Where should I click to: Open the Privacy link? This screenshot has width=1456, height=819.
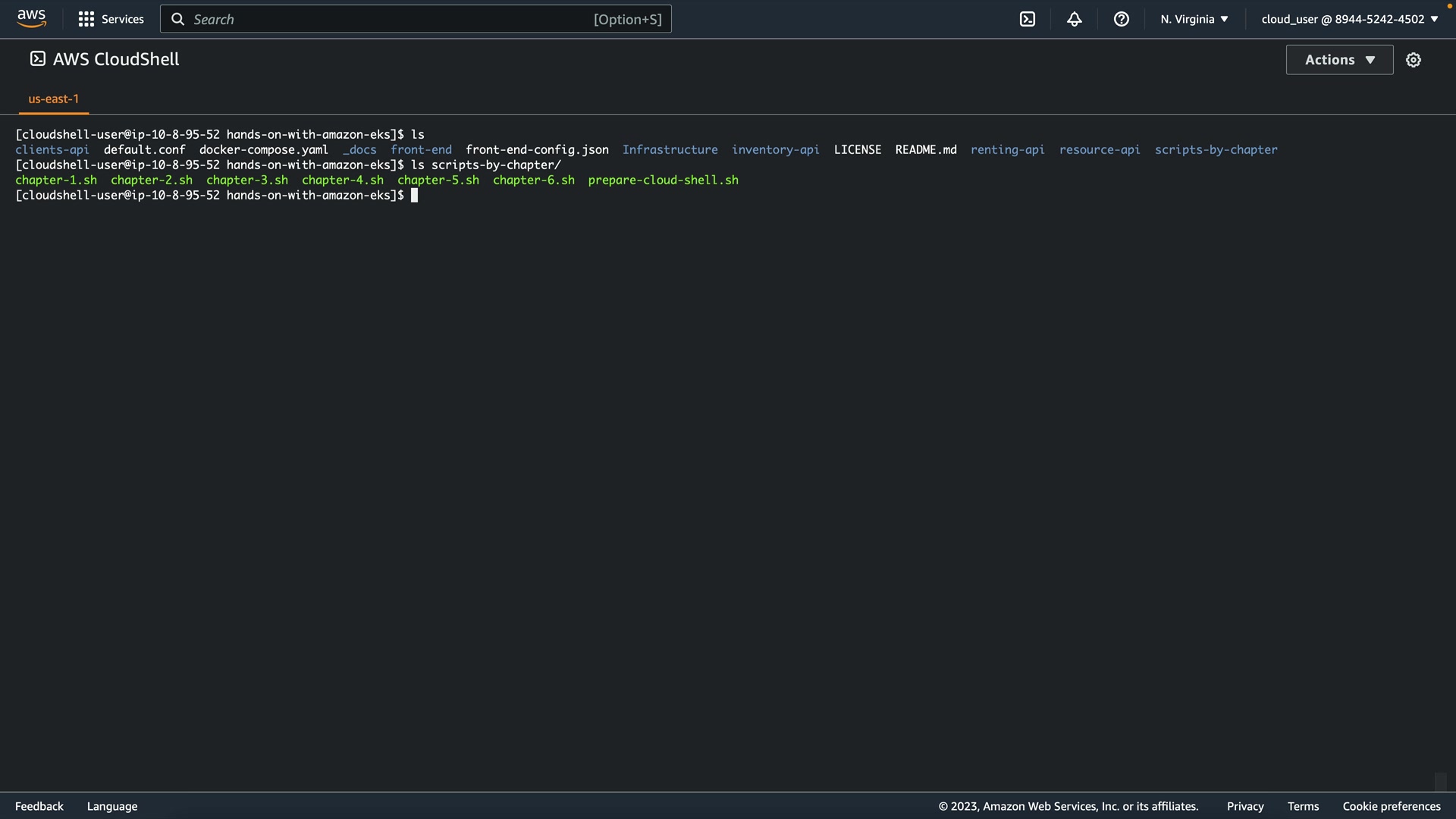pos(1245,806)
